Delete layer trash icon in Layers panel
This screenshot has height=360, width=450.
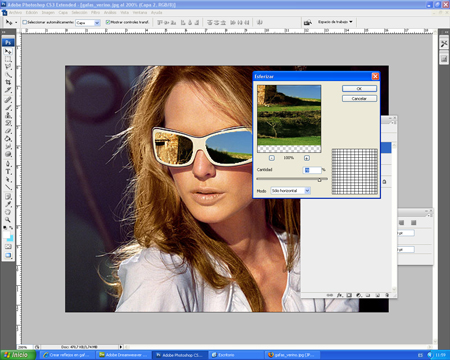(x=387, y=295)
